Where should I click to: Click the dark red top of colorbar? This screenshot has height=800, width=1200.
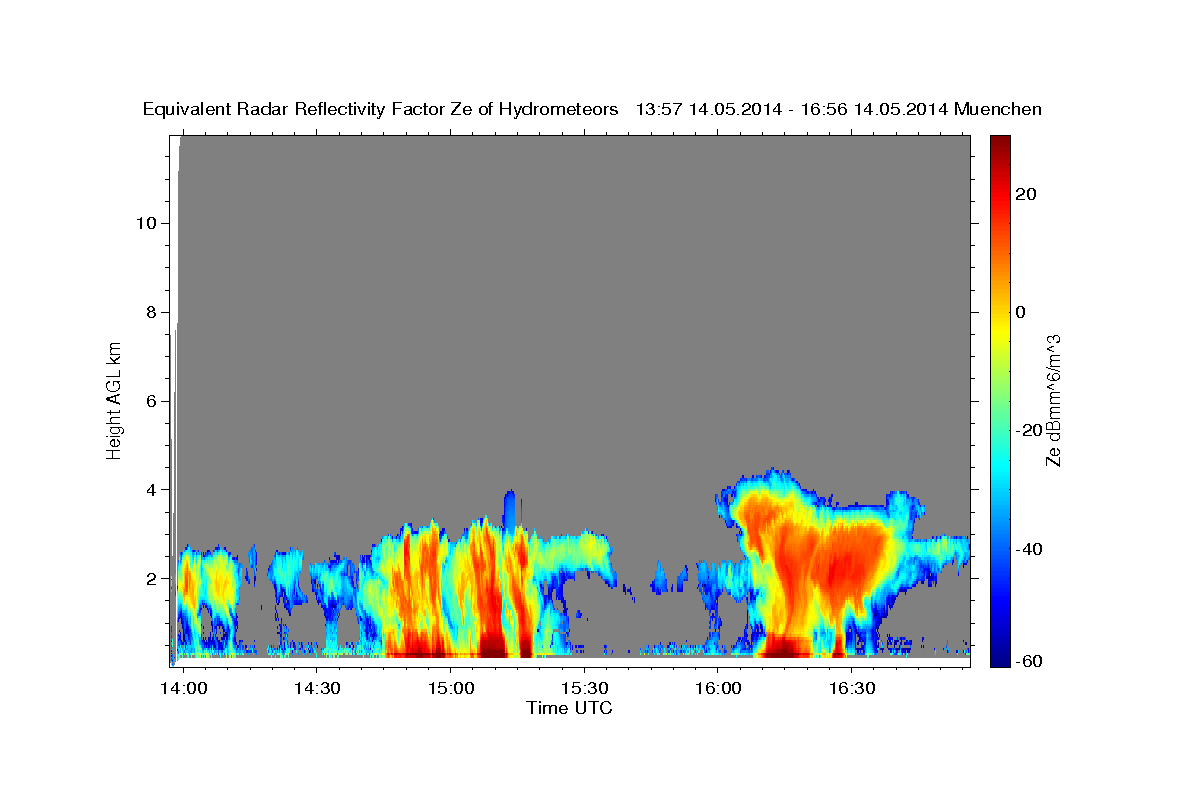tap(998, 145)
